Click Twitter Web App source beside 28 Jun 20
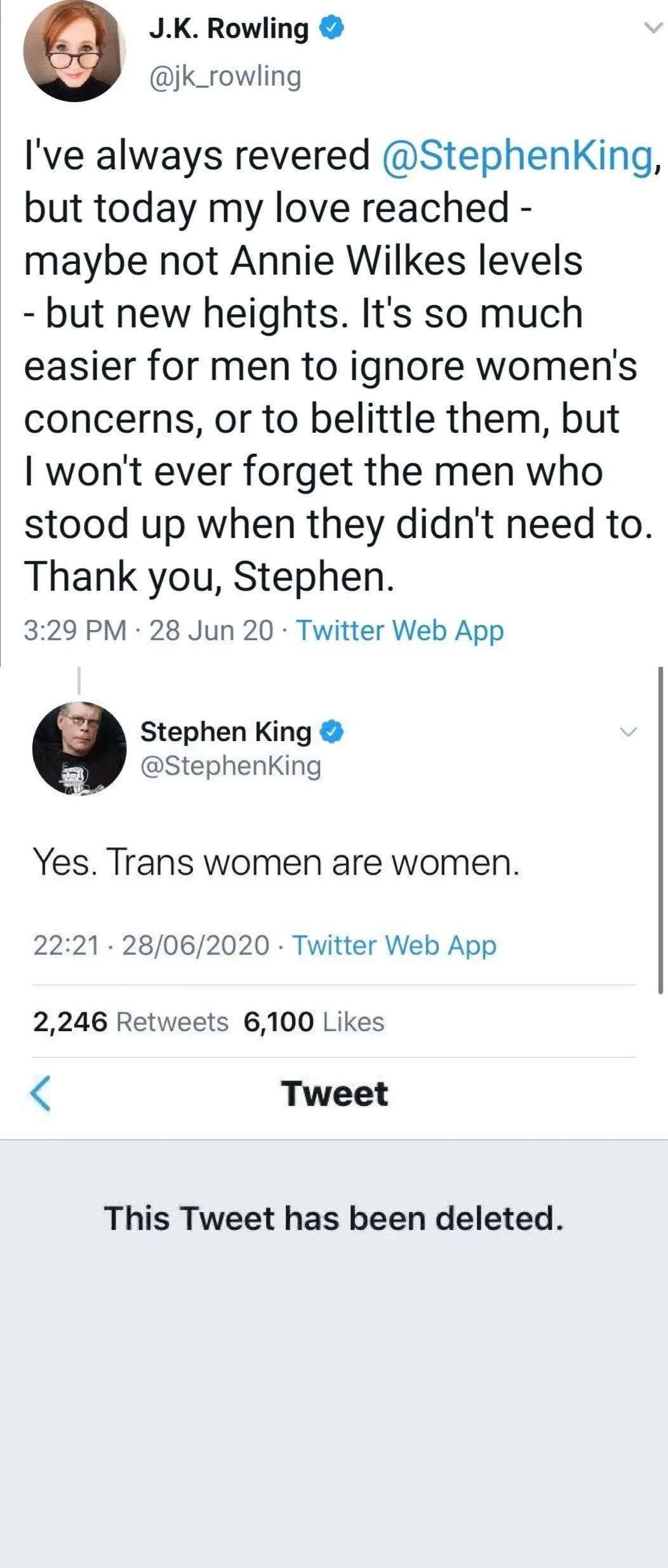This screenshot has width=668, height=1568. (x=401, y=630)
